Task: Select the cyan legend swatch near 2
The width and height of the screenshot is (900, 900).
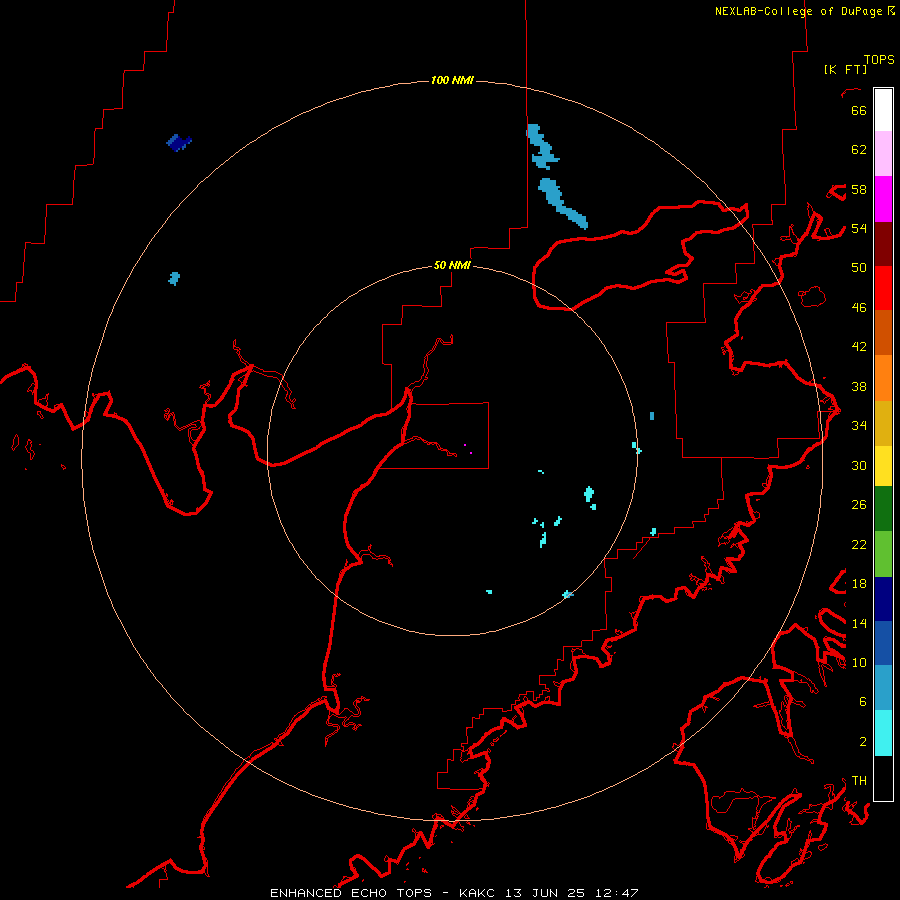Action: pos(883,733)
